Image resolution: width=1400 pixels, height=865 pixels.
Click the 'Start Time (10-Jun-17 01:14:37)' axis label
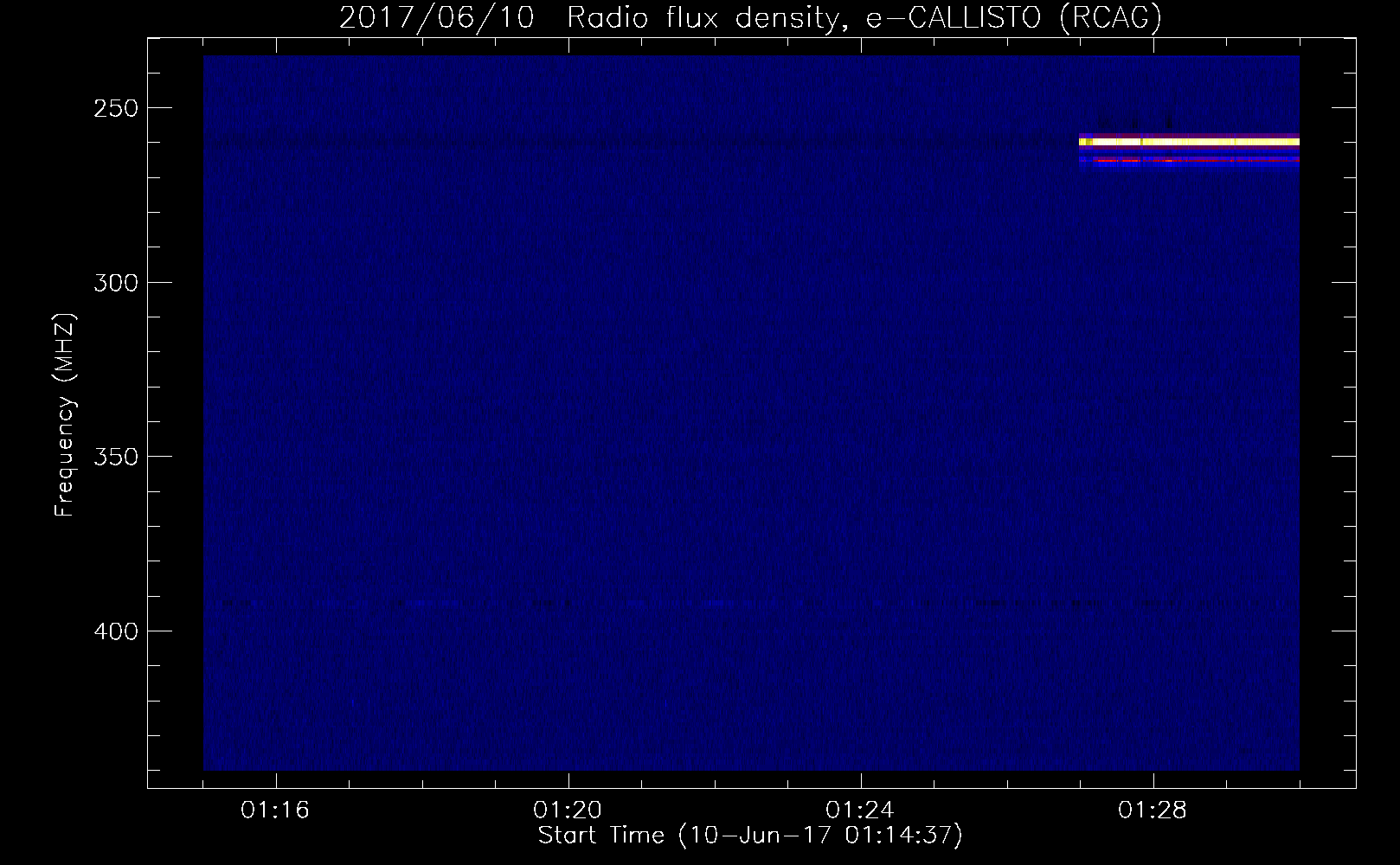(x=750, y=836)
